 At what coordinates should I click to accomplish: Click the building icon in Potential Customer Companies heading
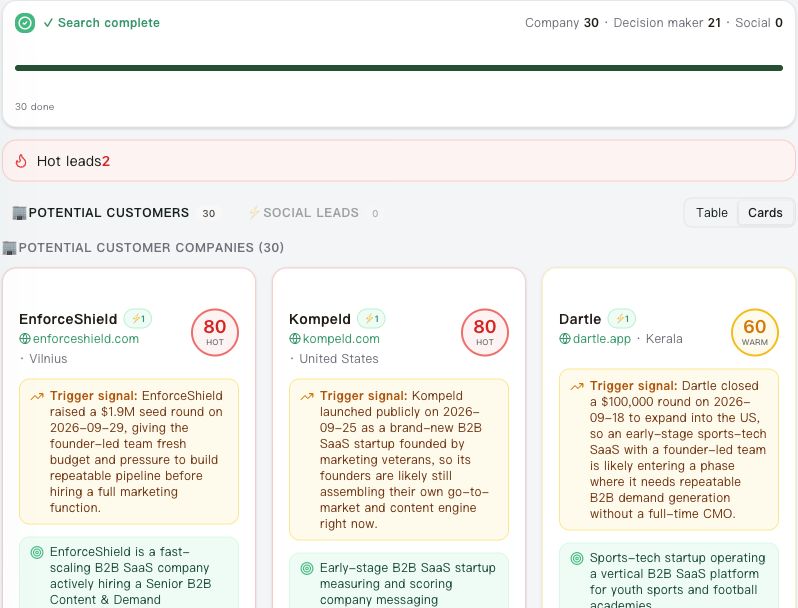click(x=9, y=248)
